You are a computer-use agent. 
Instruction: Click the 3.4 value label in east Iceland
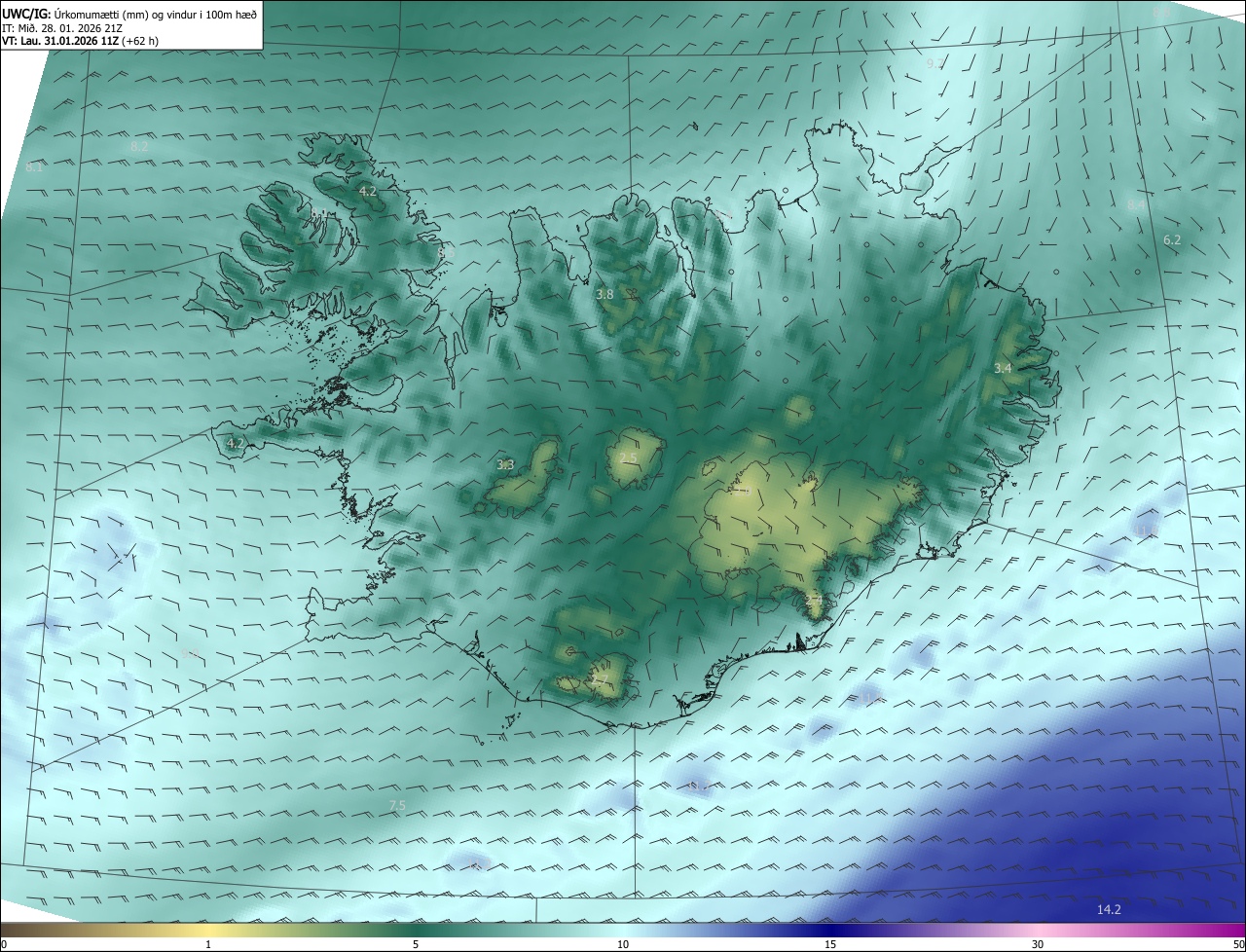coord(1003,368)
